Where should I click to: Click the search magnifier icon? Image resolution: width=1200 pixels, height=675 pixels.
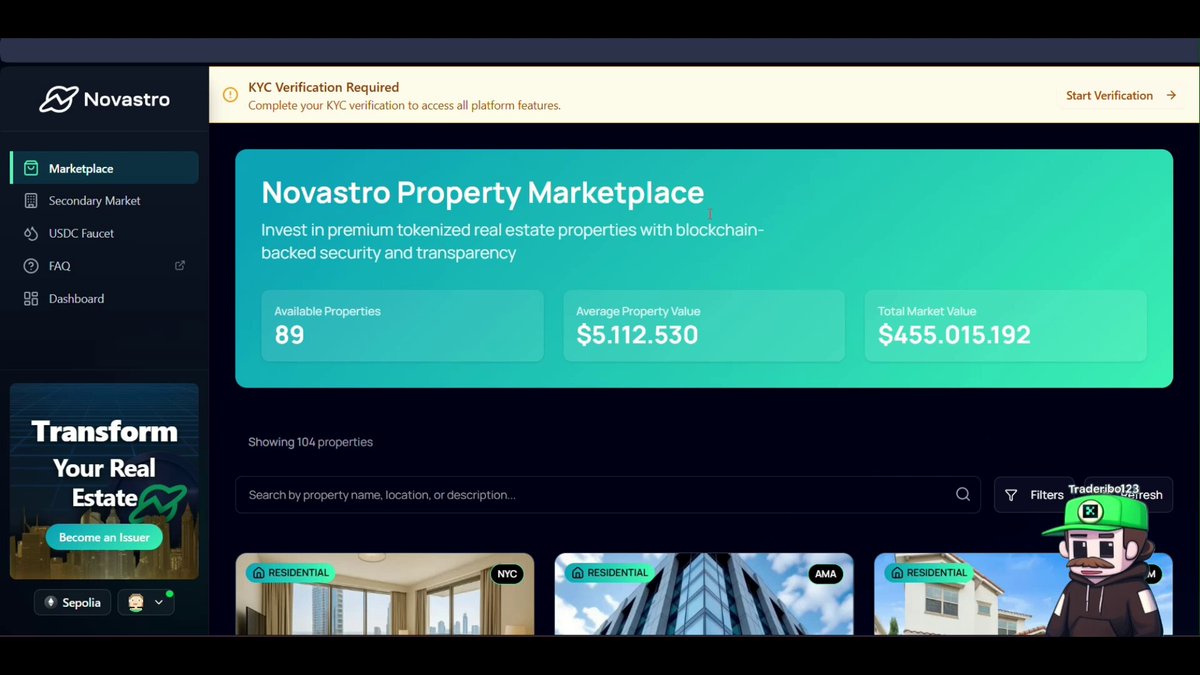click(x=962, y=494)
